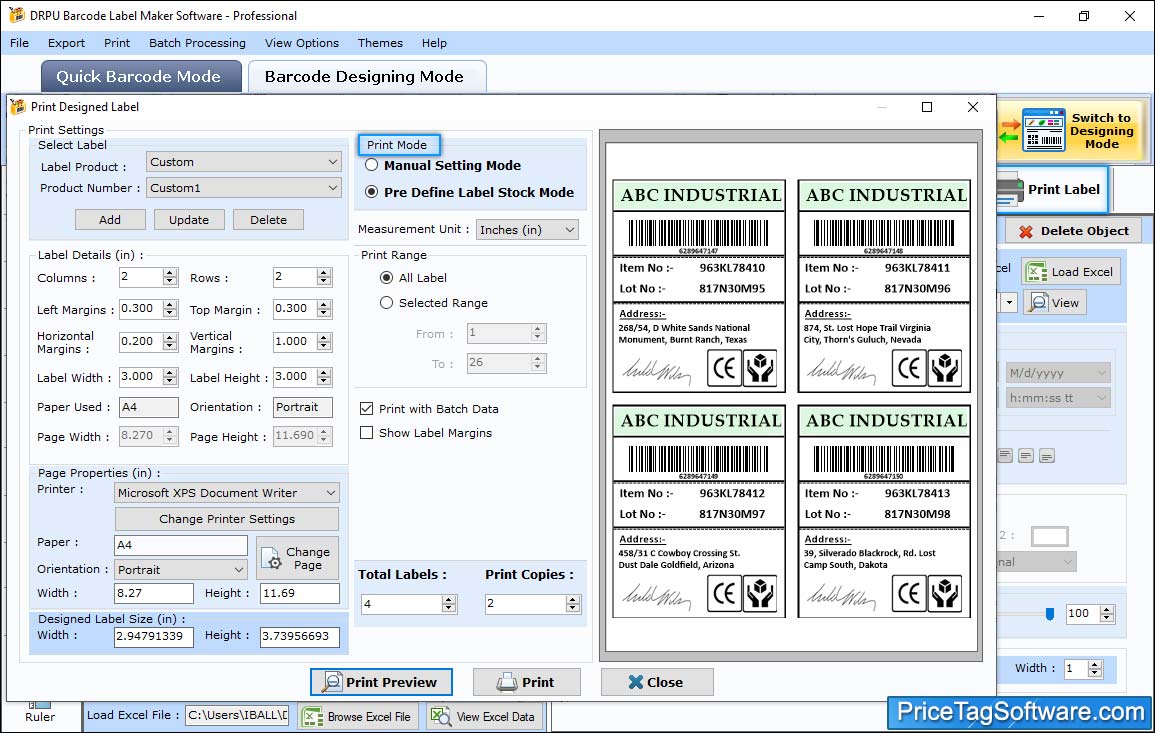This screenshot has width=1155, height=733.
Task: Click the top-left ABC INDUSTRIAL label preview
Action: pyautogui.click(x=699, y=286)
